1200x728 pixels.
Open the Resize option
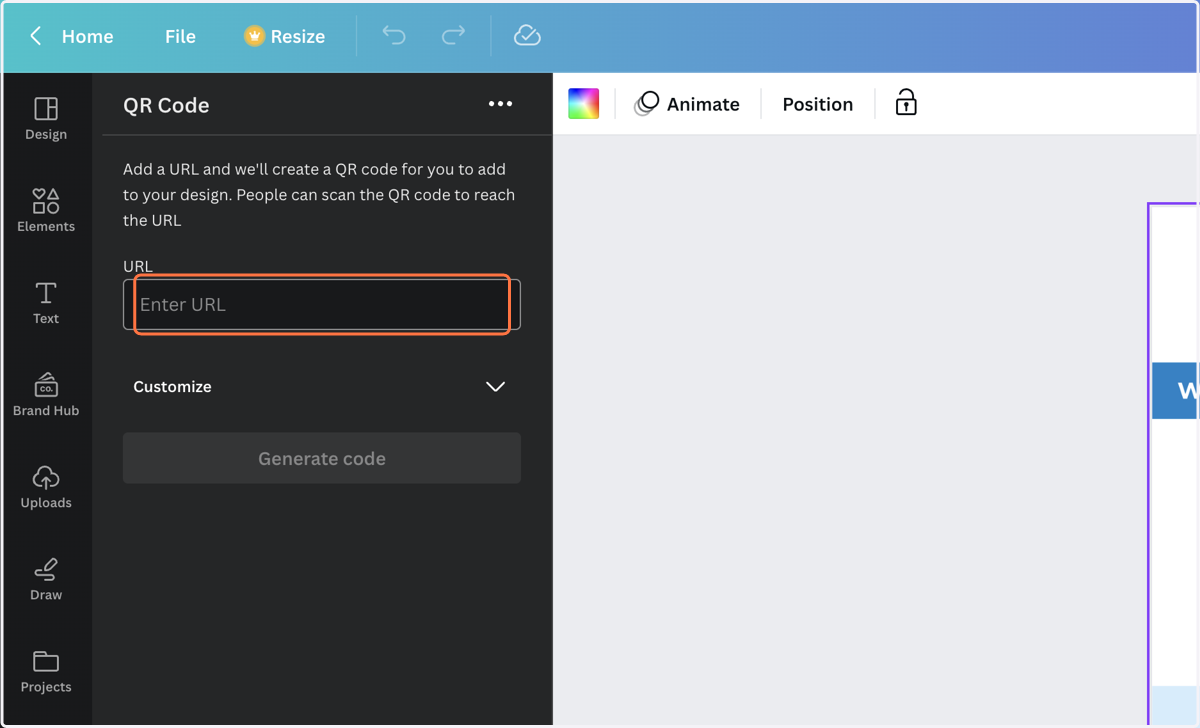pos(285,36)
